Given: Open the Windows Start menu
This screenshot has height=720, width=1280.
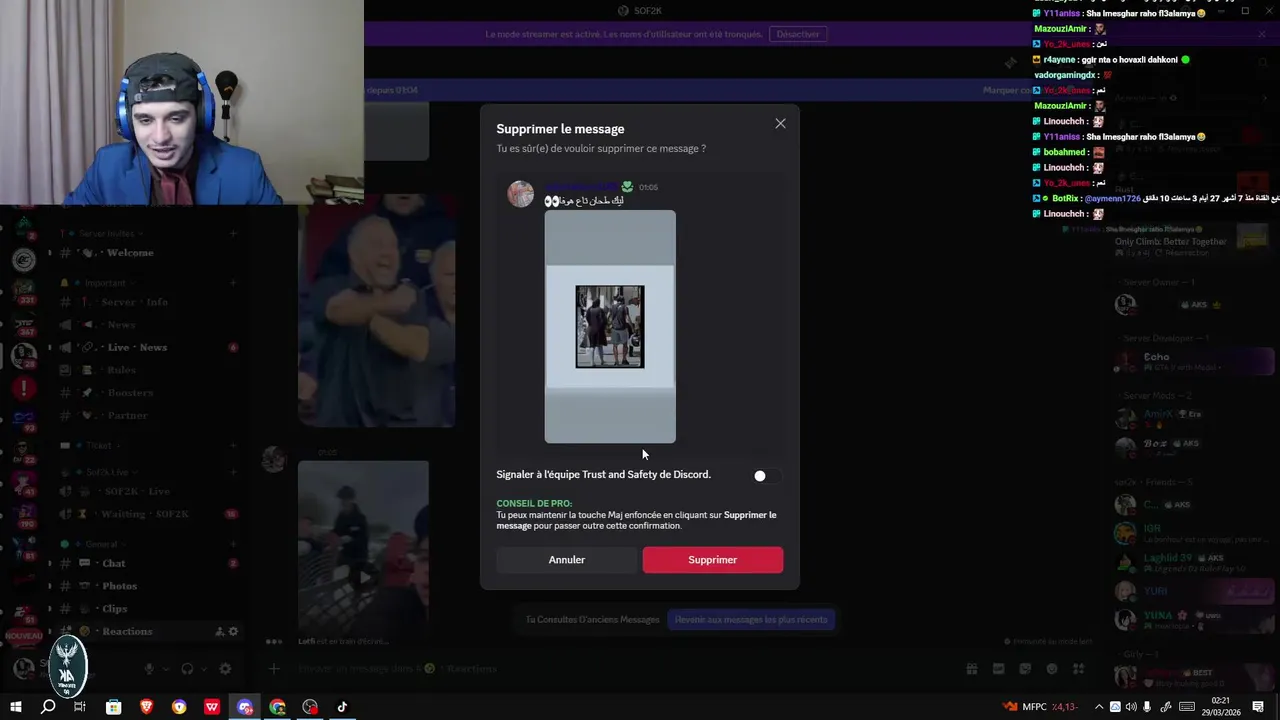Looking at the screenshot, I should point(16,707).
